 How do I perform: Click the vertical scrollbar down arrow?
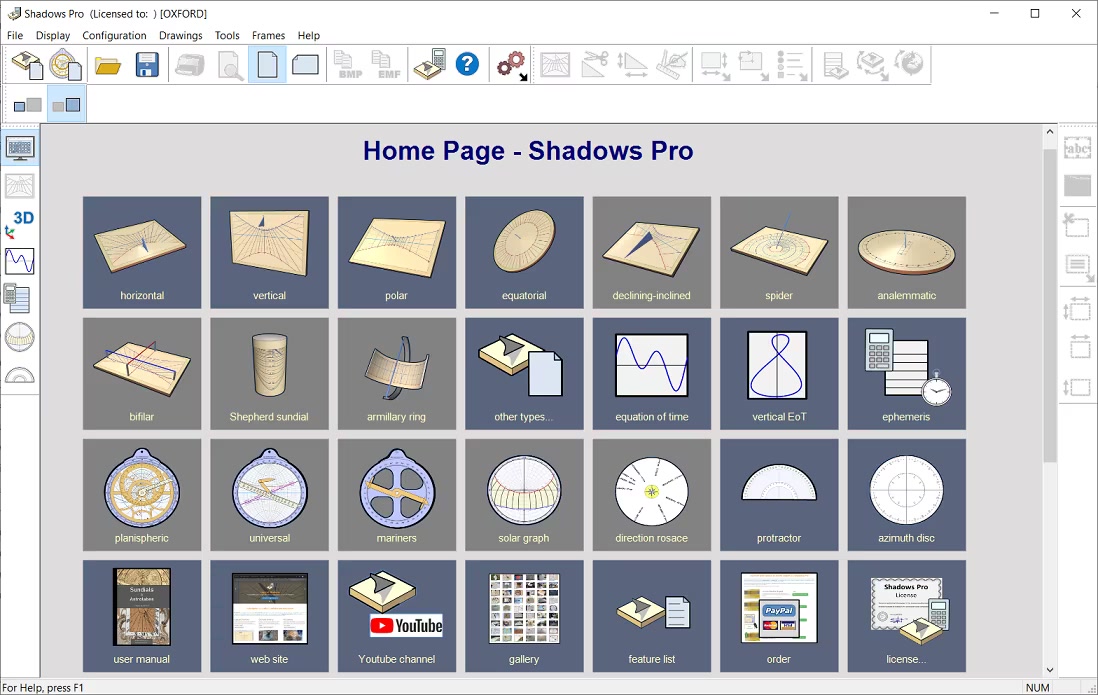click(1049, 670)
